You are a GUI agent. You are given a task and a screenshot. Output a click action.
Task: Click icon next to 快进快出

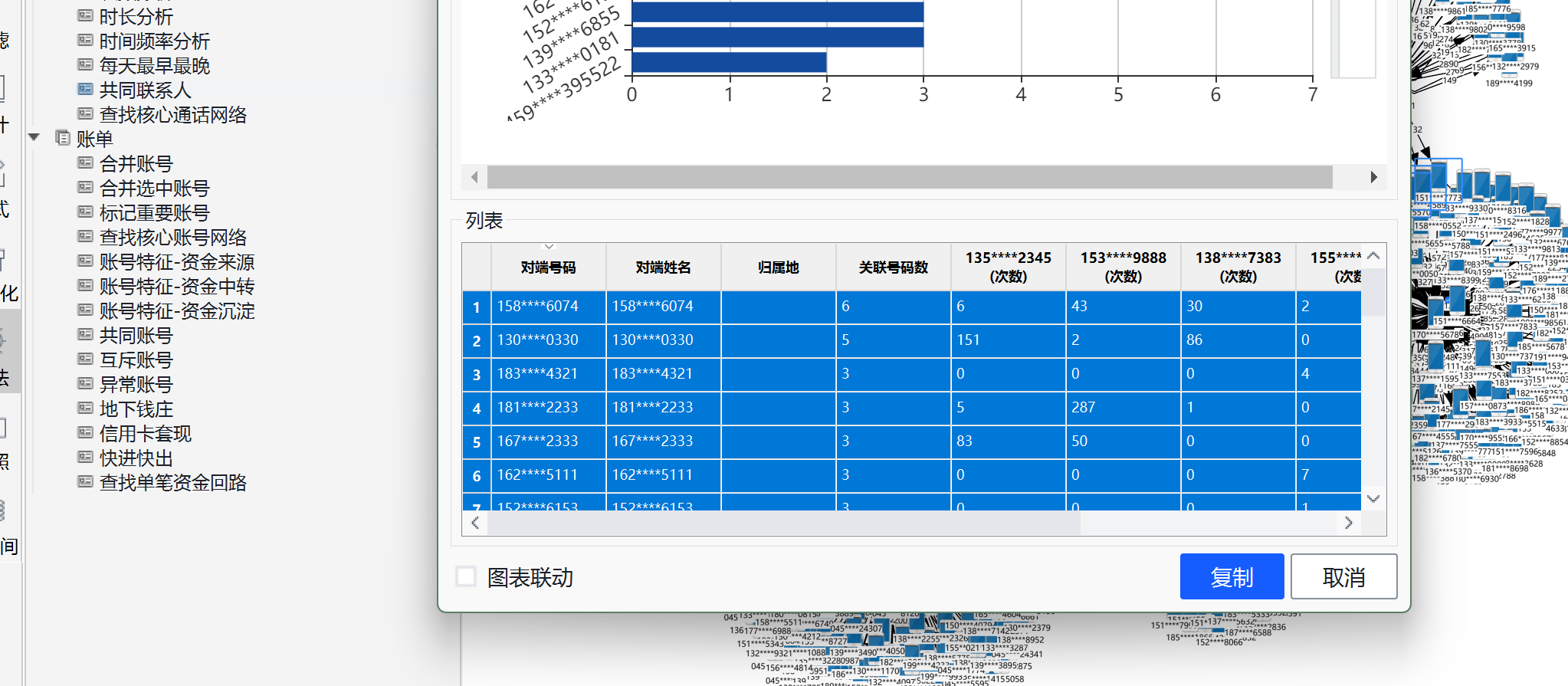[x=85, y=458]
